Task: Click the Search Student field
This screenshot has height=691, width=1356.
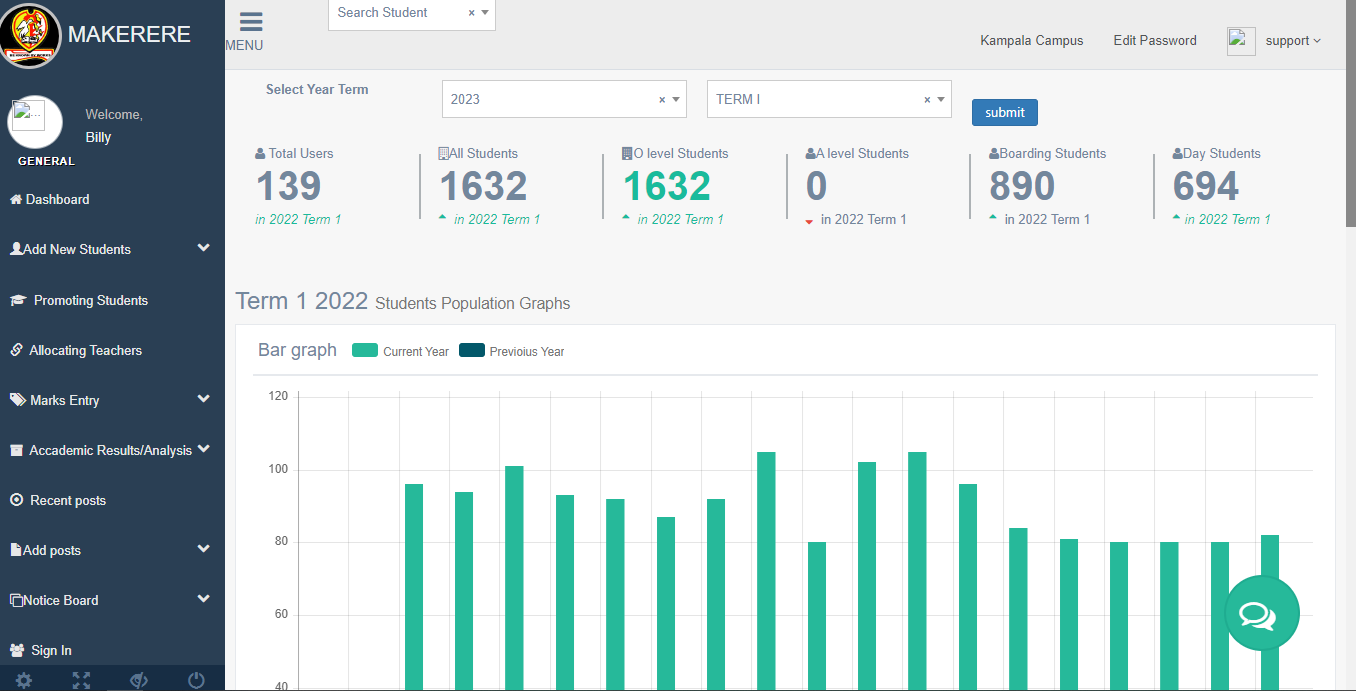Action: click(x=400, y=13)
